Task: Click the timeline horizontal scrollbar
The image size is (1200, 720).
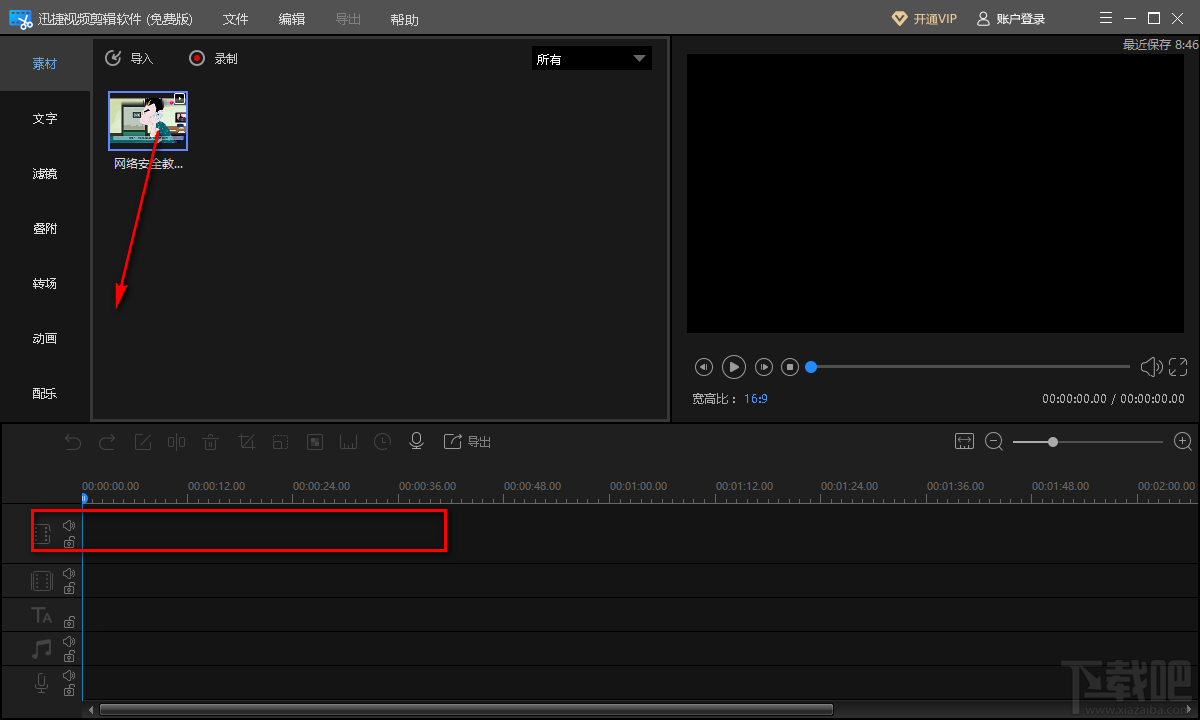Action: click(466, 710)
